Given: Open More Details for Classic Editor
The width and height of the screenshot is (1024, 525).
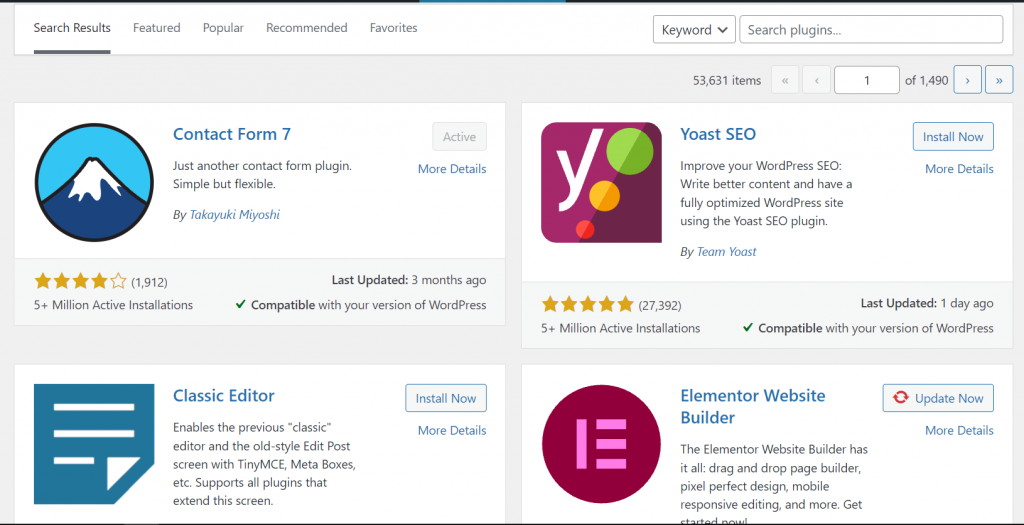Looking at the screenshot, I should pos(452,430).
